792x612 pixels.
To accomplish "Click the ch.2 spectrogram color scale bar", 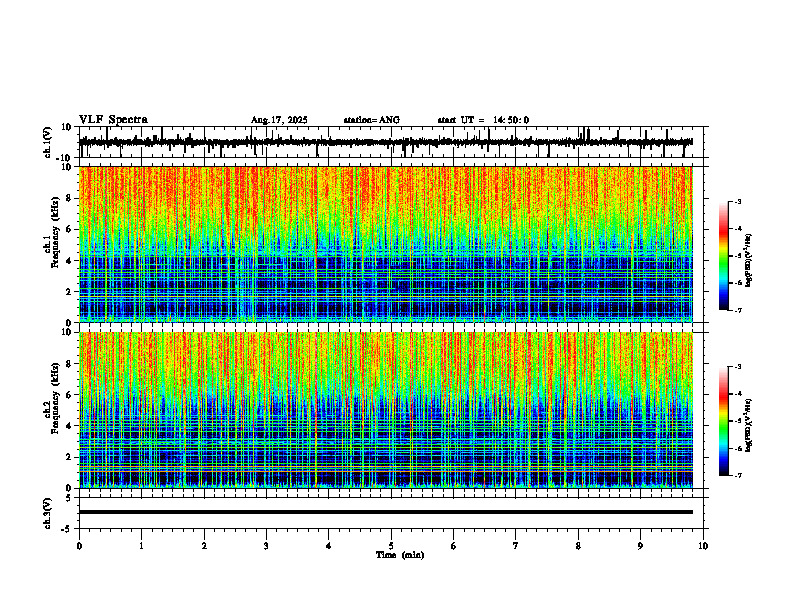I will 724,421.
